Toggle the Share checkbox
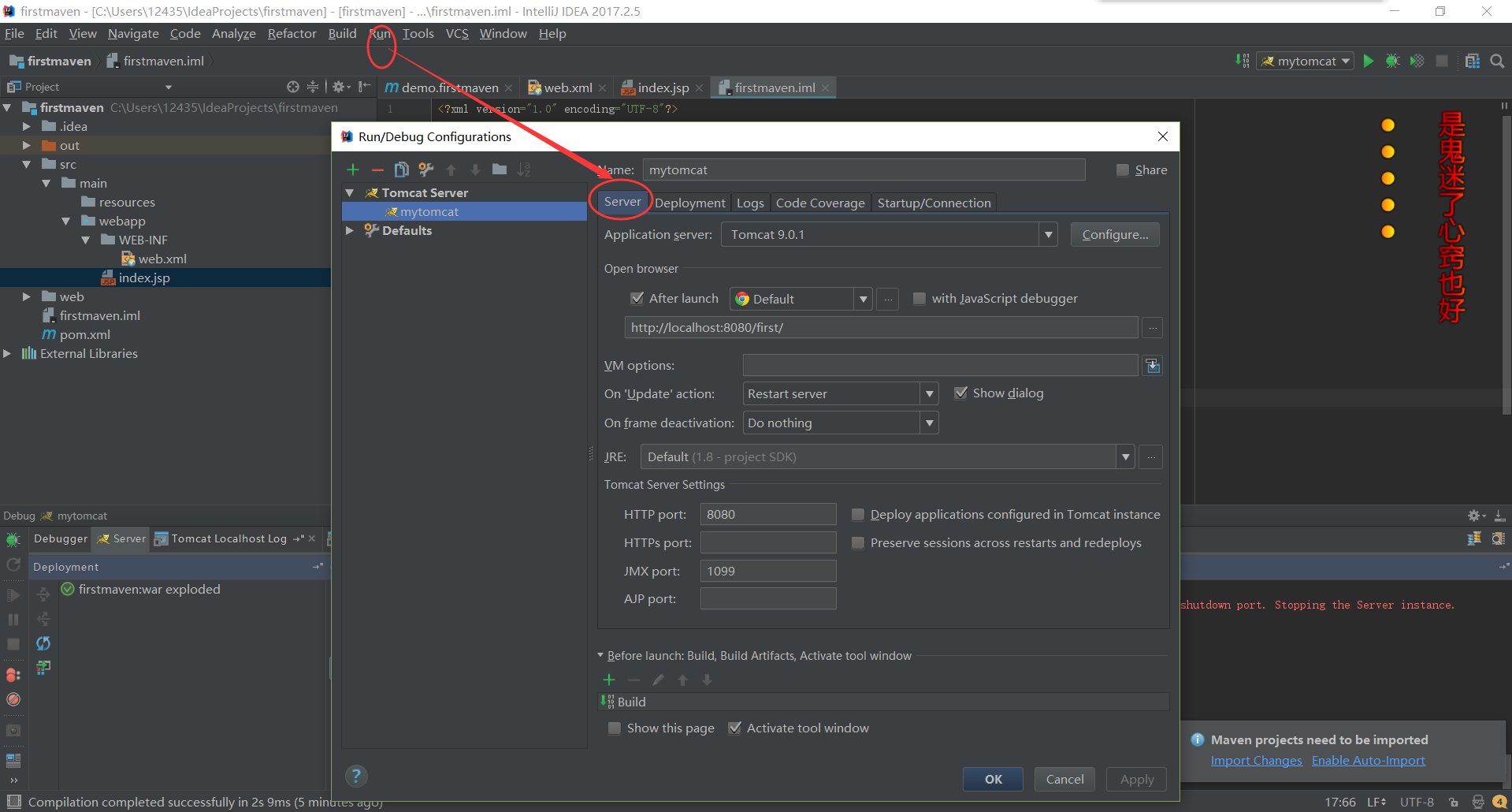This screenshot has width=1512, height=812. 1123,170
